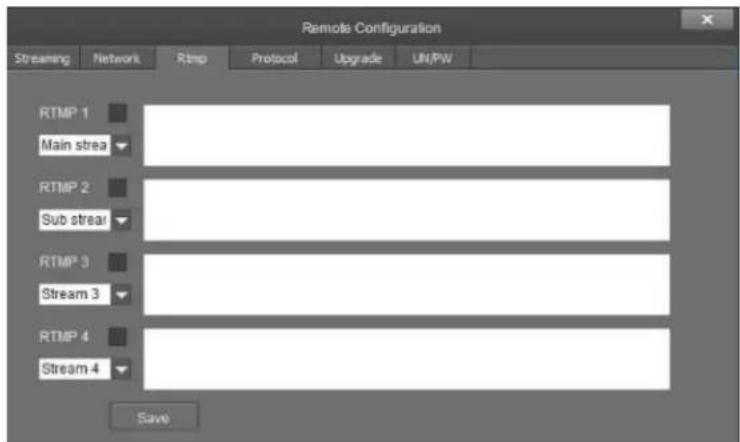Open the Upgrade tab
Viewport: 740px width, 442px height.
click(358, 58)
